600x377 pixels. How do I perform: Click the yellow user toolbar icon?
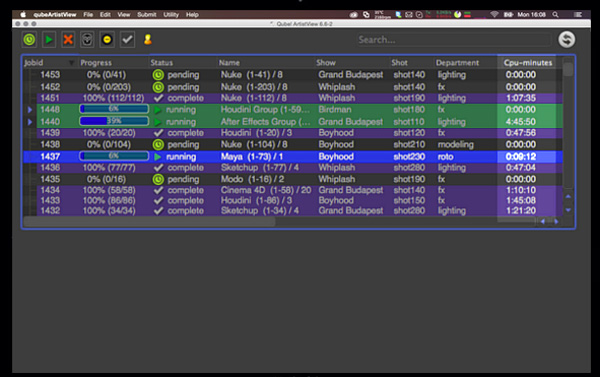pyautogui.click(x=148, y=39)
